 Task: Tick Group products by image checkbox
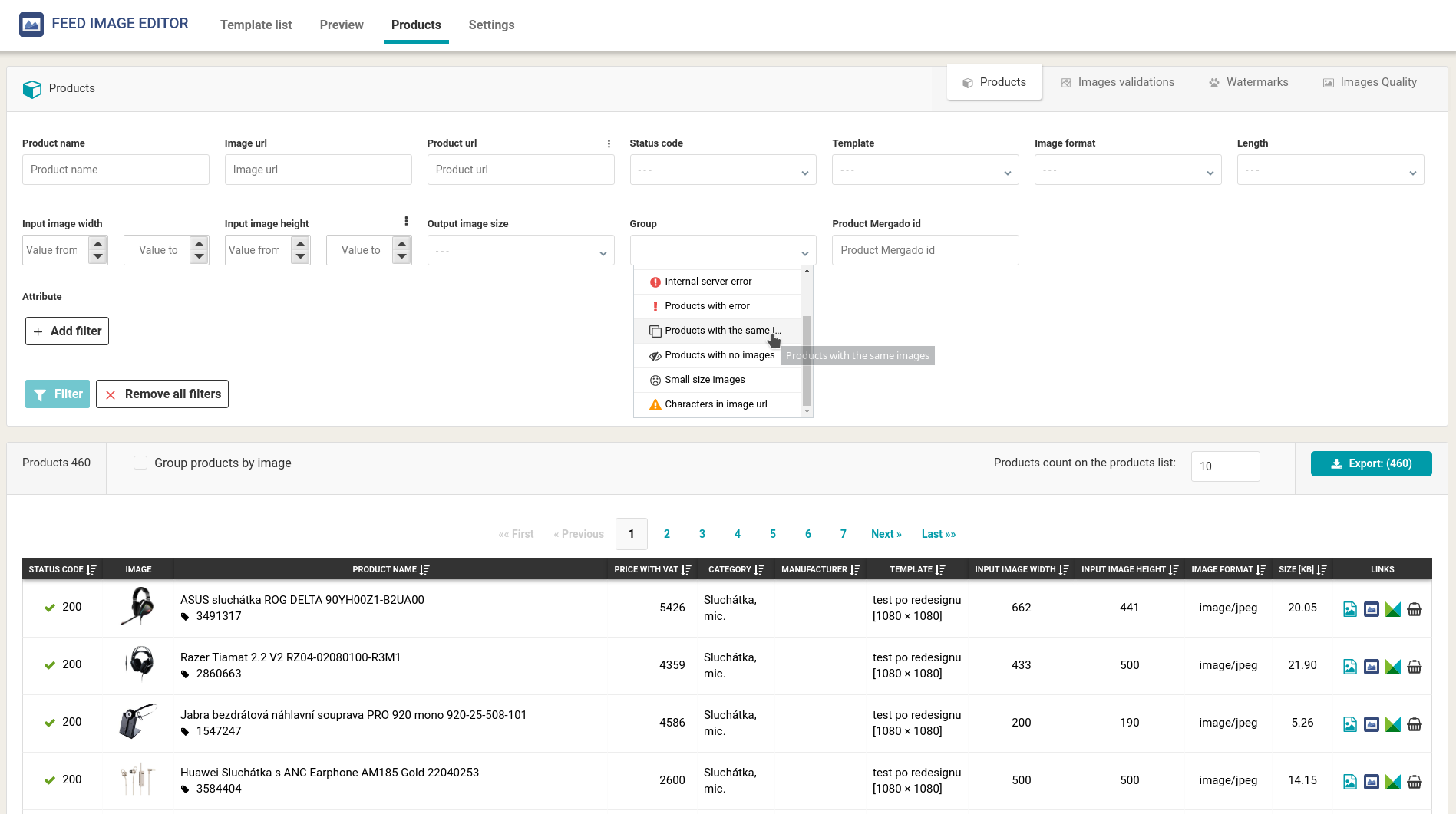(140, 463)
